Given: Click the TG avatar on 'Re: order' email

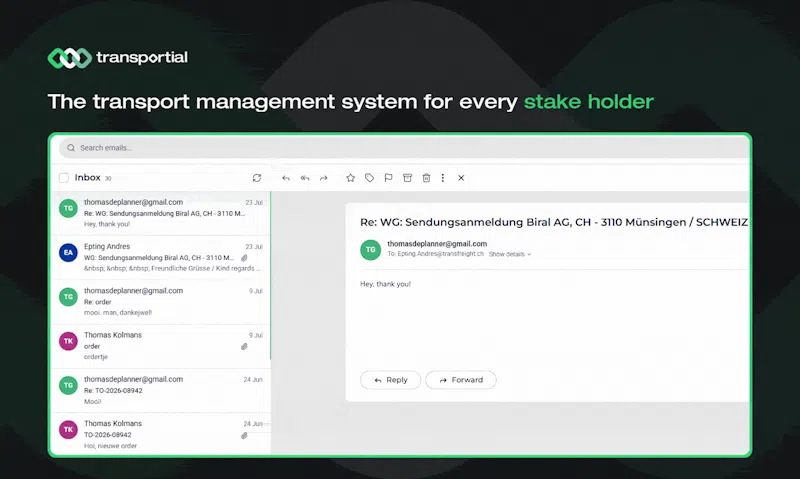Looking at the screenshot, I should coord(68,297).
